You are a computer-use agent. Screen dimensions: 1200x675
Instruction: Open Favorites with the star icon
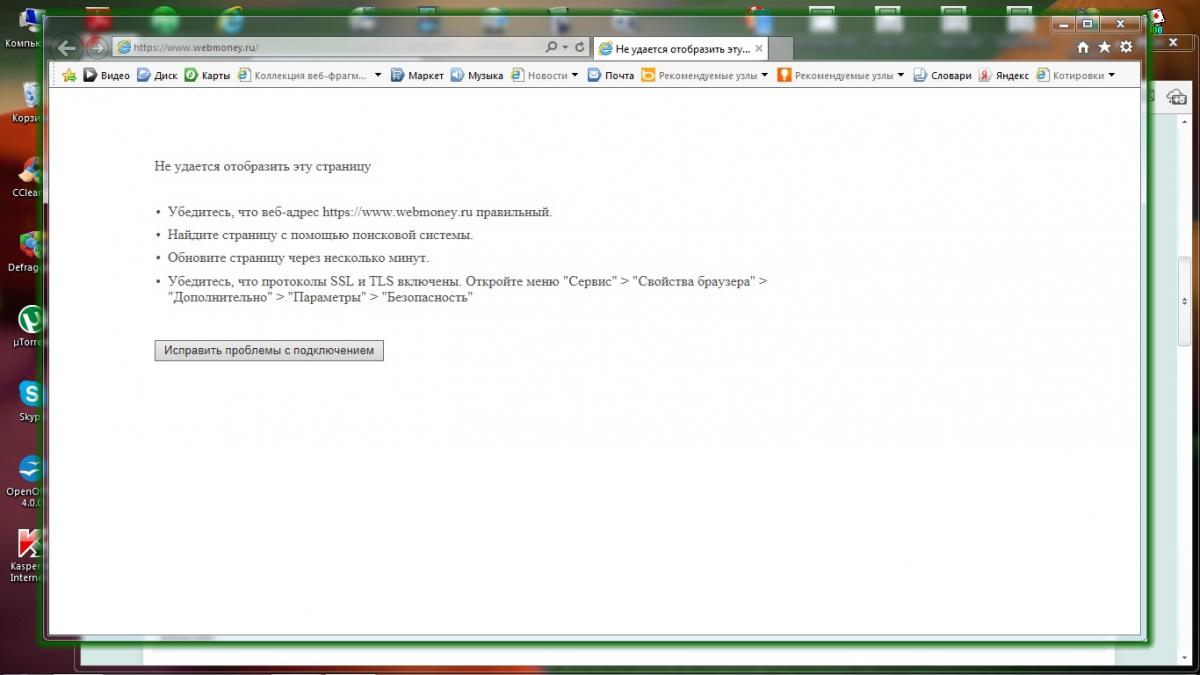click(x=1105, y=47)
